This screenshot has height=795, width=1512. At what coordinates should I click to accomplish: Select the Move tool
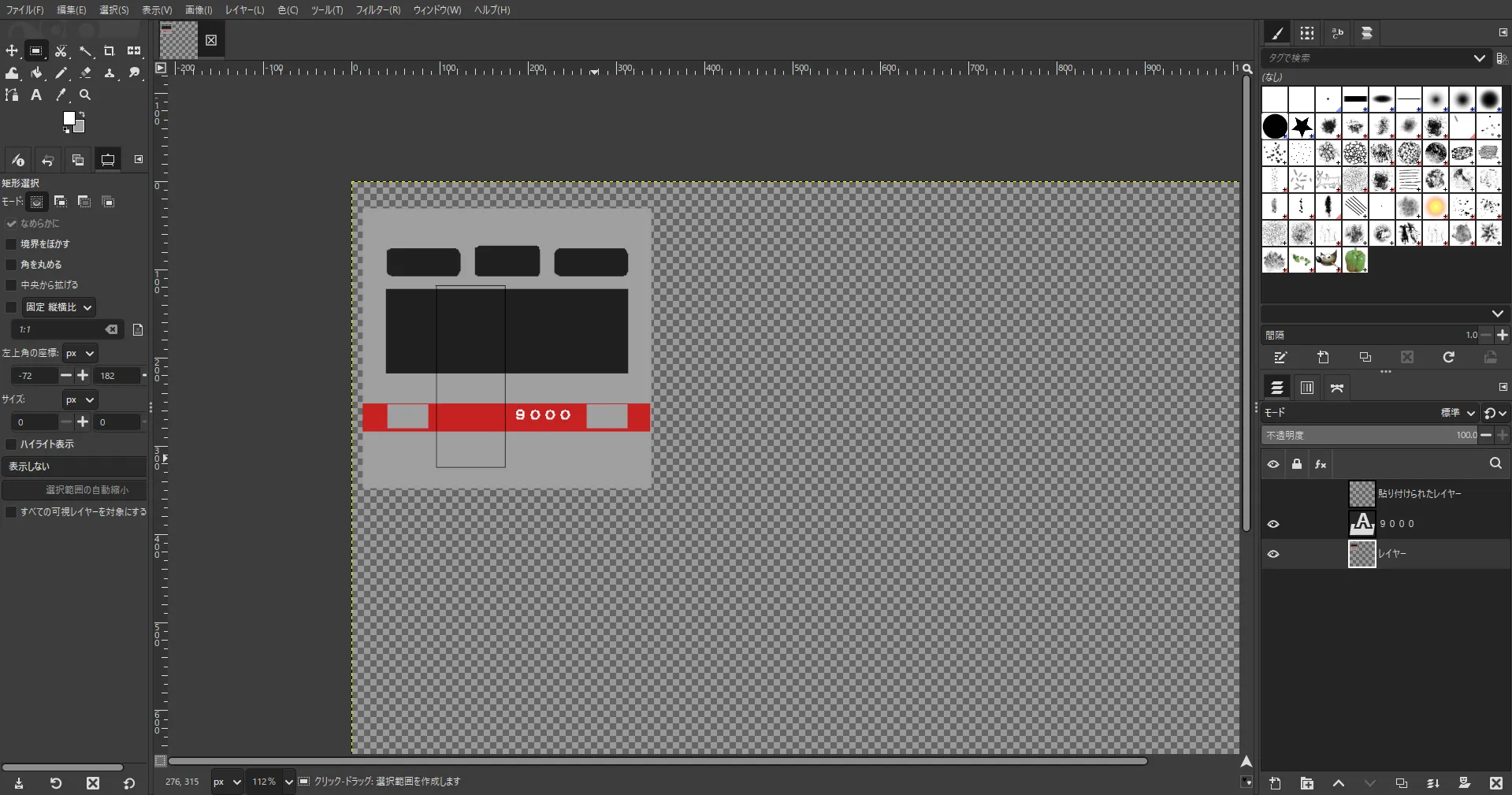[12, 51]
